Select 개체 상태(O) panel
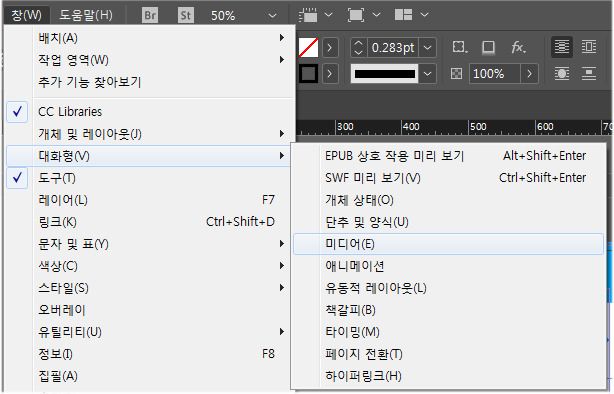 (449, 200)
